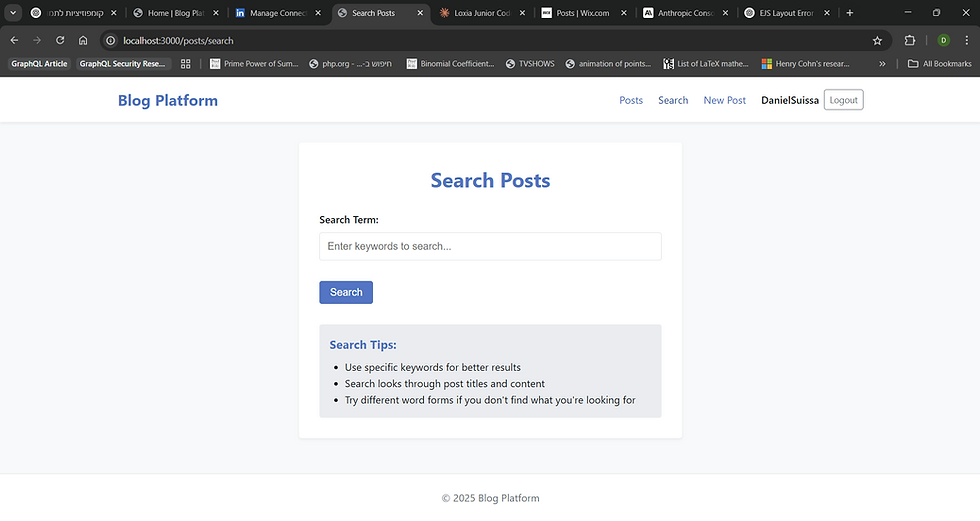
Task: Close the Posts | Wix.com tab
Action: tap(624, 12)
